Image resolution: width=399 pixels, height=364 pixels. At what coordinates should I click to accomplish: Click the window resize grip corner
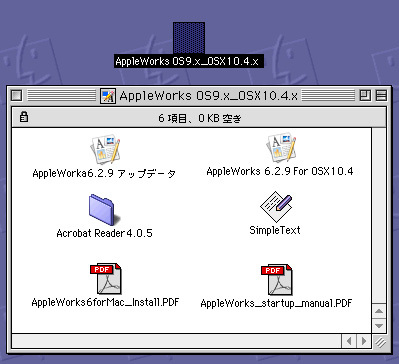380,341
